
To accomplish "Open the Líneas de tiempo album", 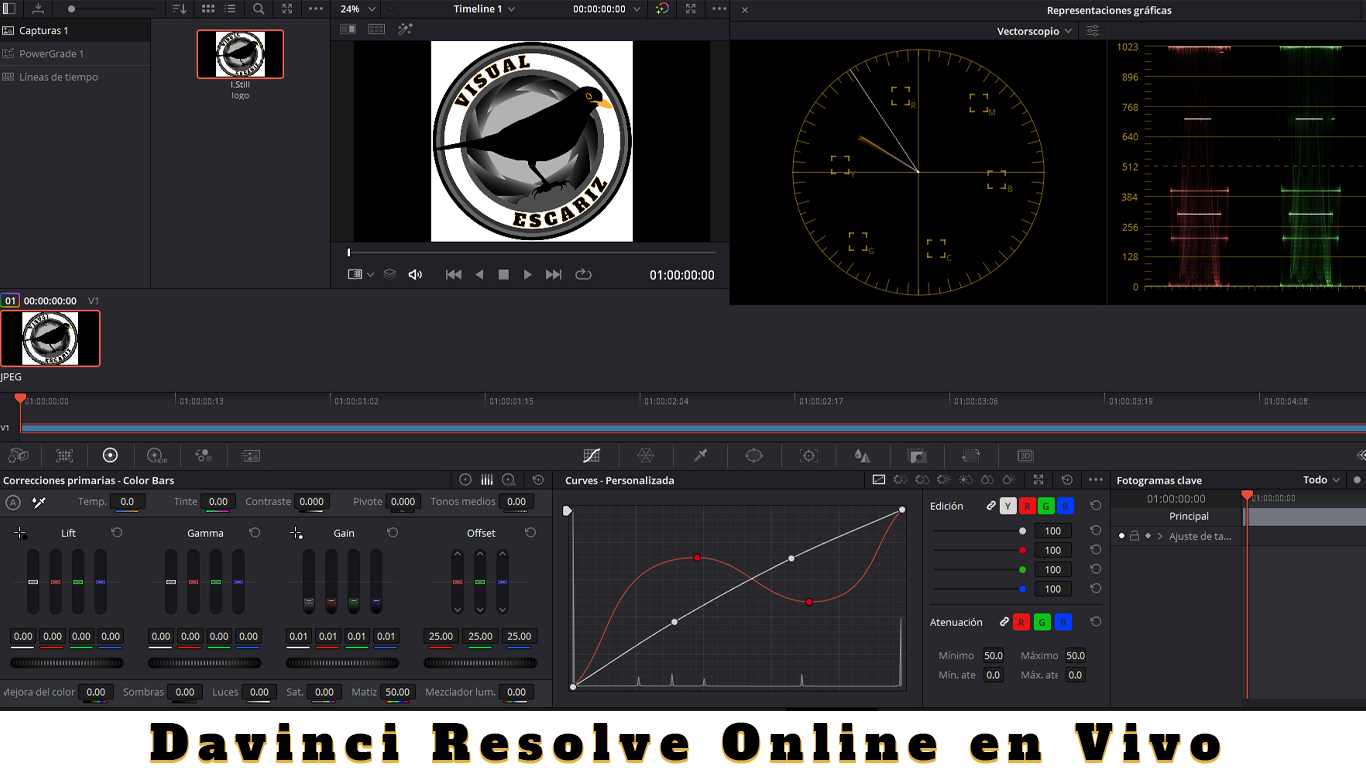I will 58,77.
